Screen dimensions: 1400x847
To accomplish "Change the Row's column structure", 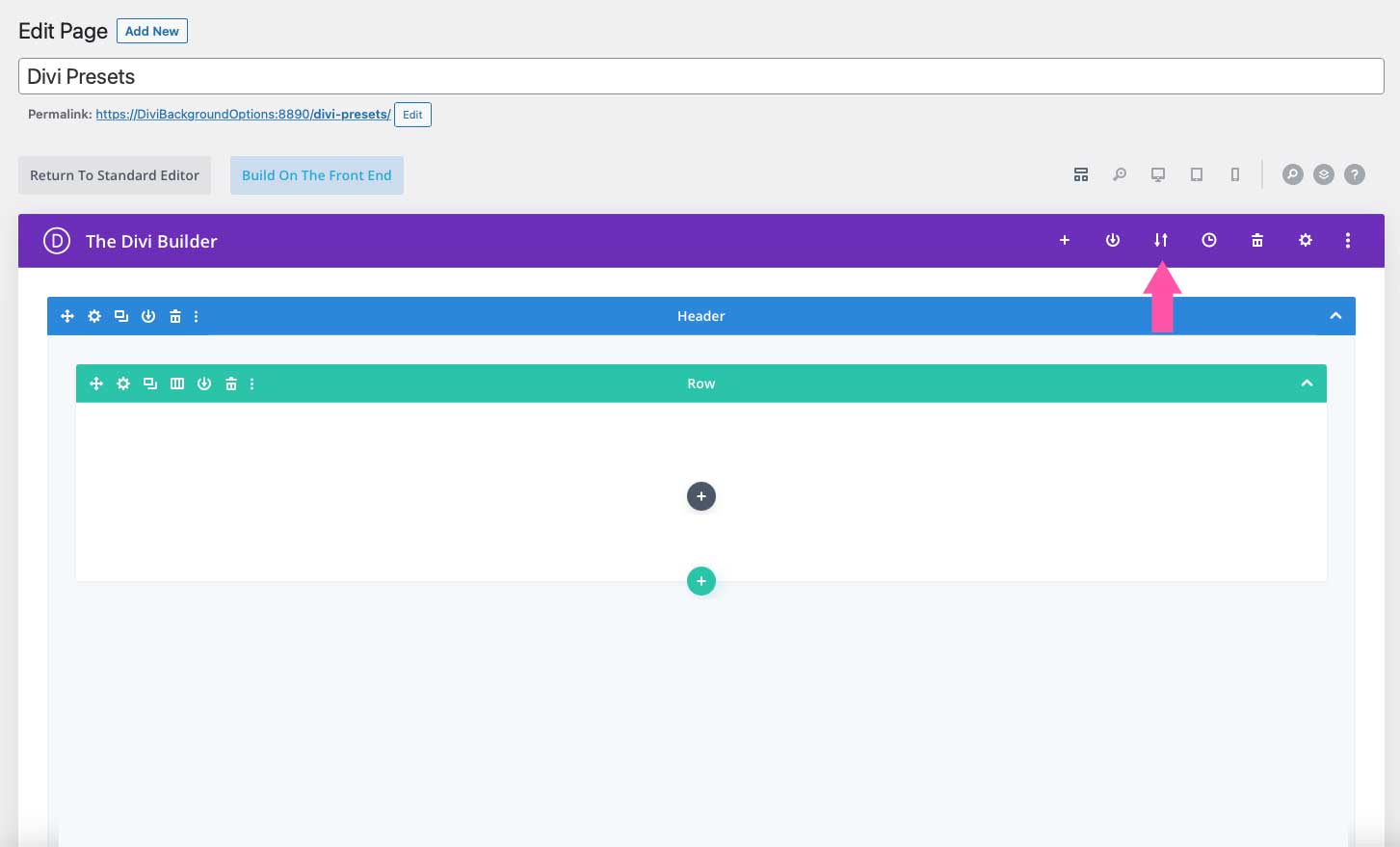I will click(x=177, y=383).
